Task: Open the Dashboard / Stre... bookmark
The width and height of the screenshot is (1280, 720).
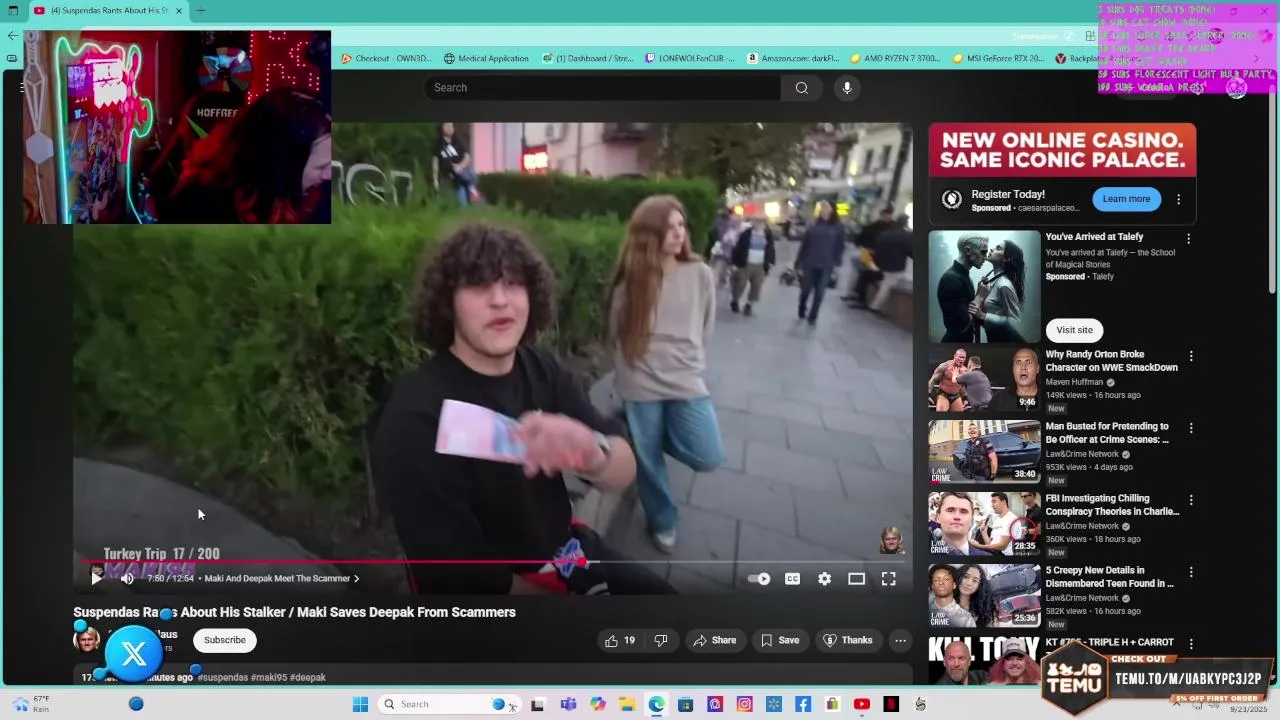Action: 588,58
